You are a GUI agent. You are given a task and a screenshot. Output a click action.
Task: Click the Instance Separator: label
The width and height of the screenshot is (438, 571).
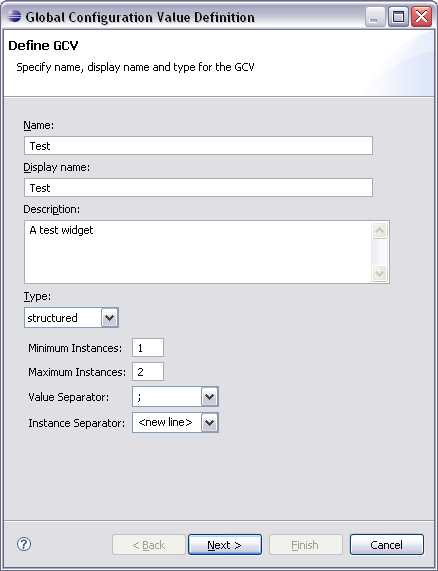(x=76, y=423)
